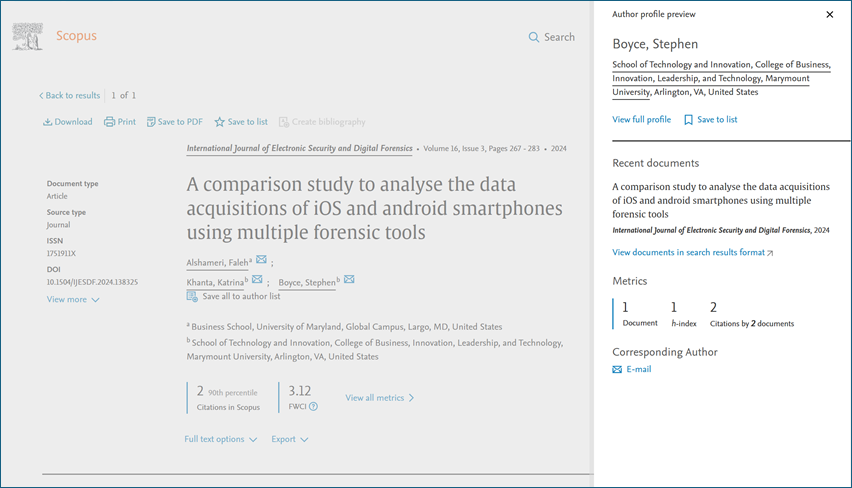The image size is (852, 488).
Task: Open Search with the magnifier icon
Action: (534, 37)
